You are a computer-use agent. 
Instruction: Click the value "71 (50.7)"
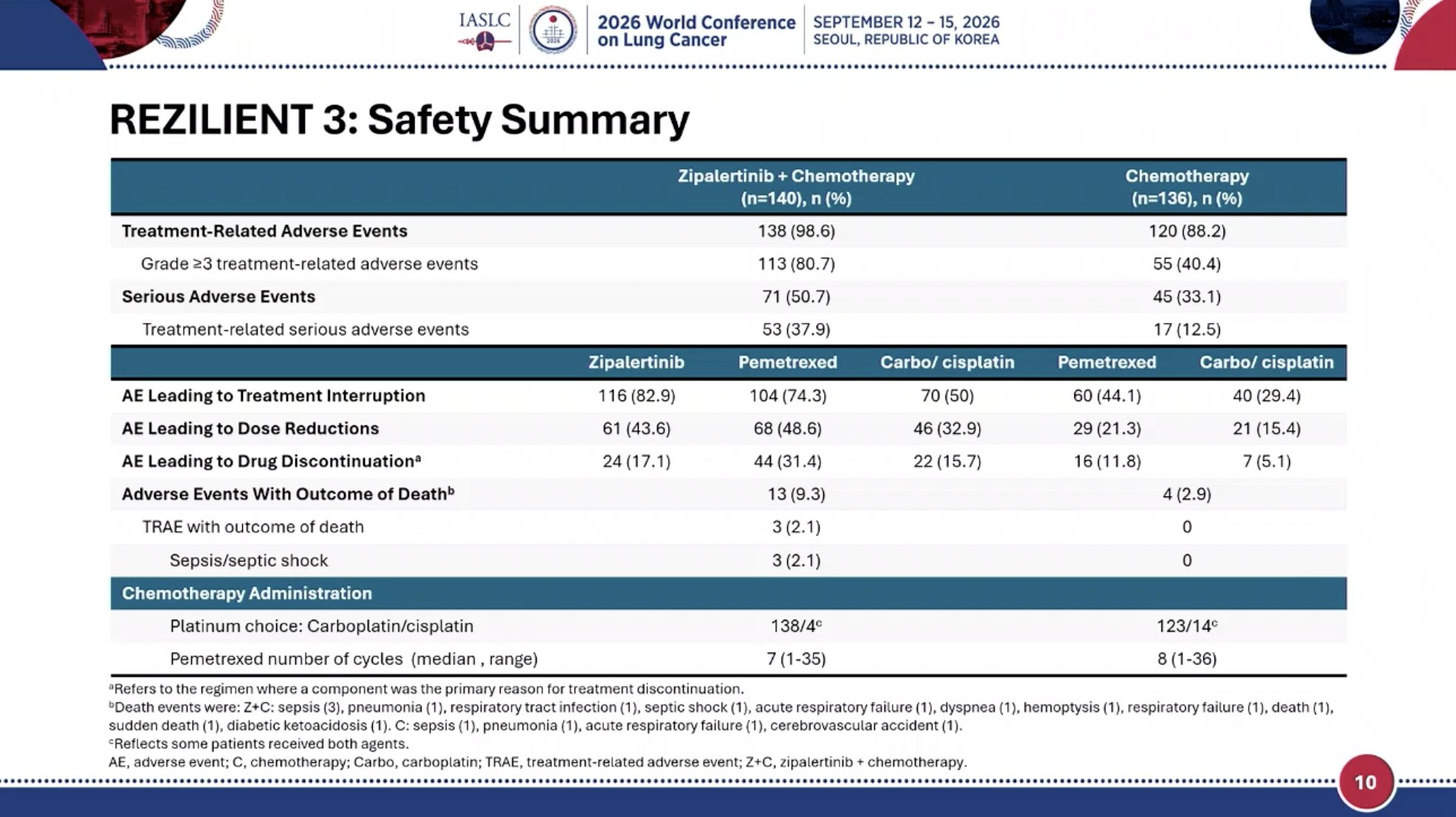tap(796, 296)
